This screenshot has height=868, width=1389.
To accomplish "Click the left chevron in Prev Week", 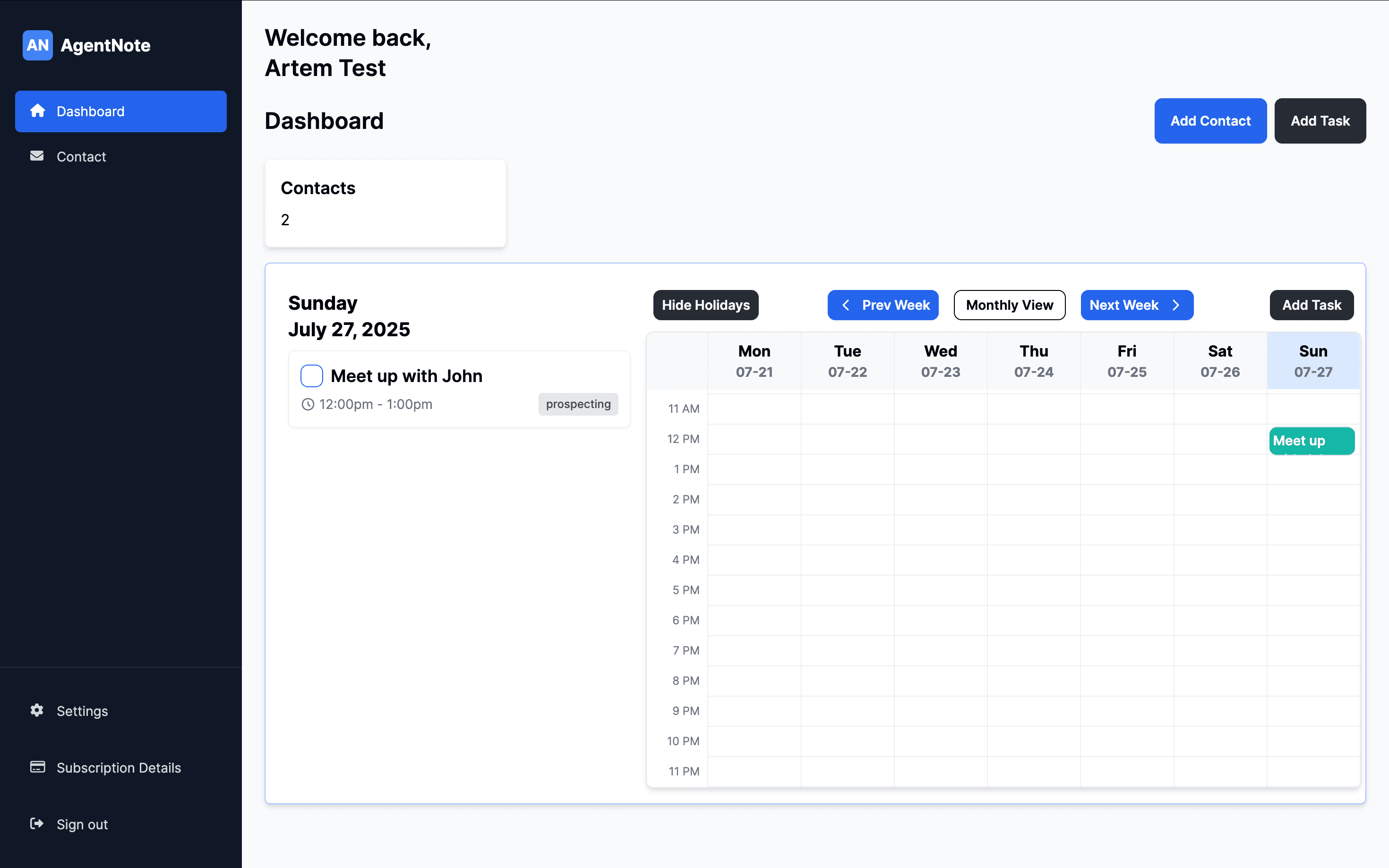I will click(x=846, y=305).
